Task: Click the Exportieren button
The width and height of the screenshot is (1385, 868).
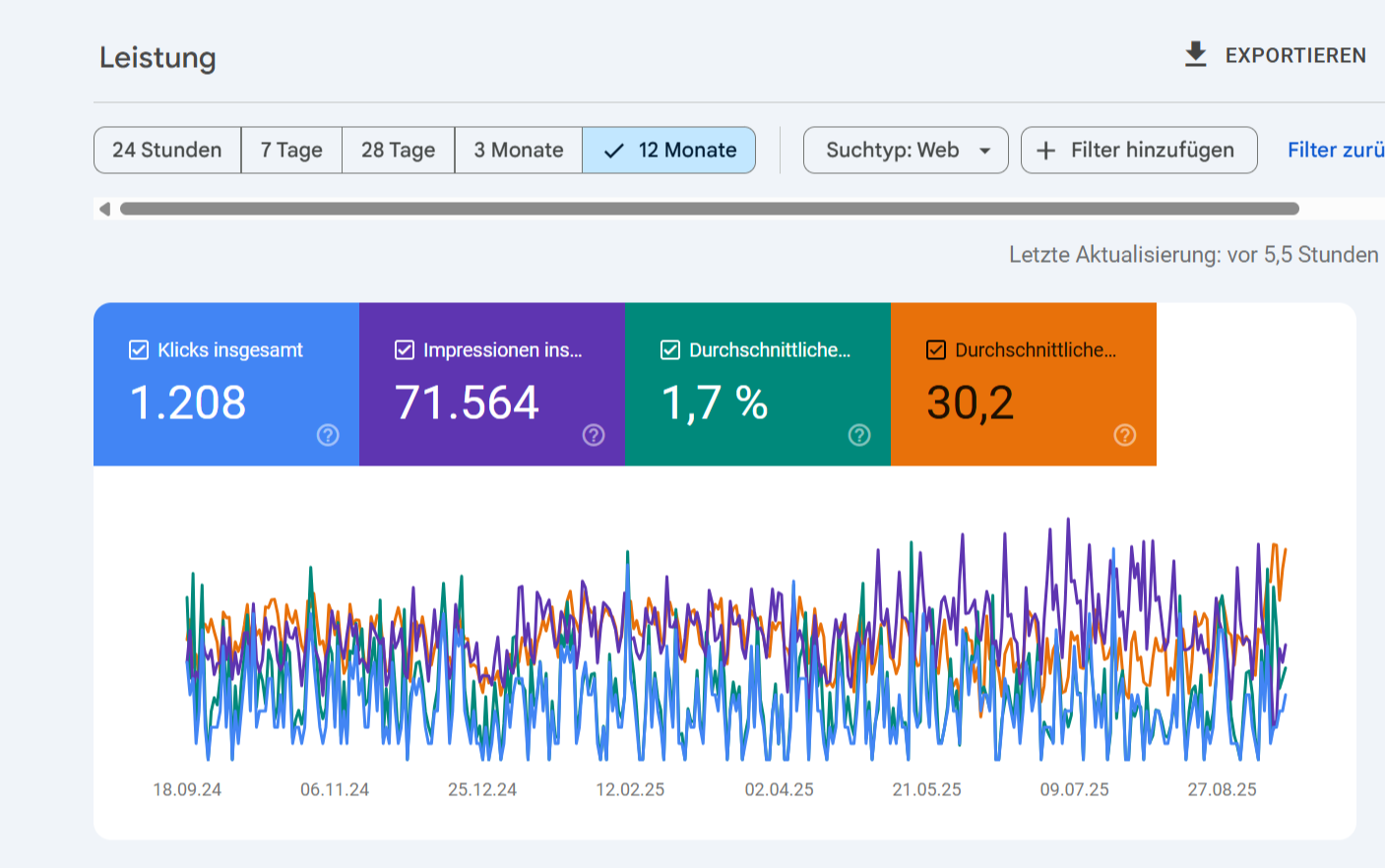Action: pos(1294,55)
